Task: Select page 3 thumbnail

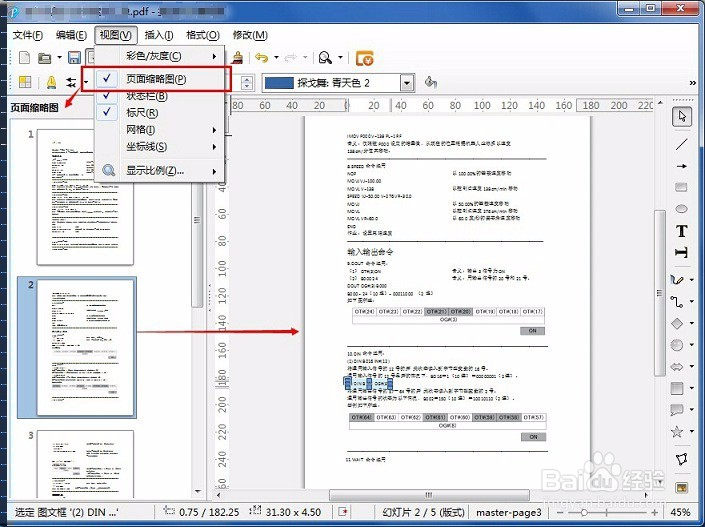Action: click(85, 463)
